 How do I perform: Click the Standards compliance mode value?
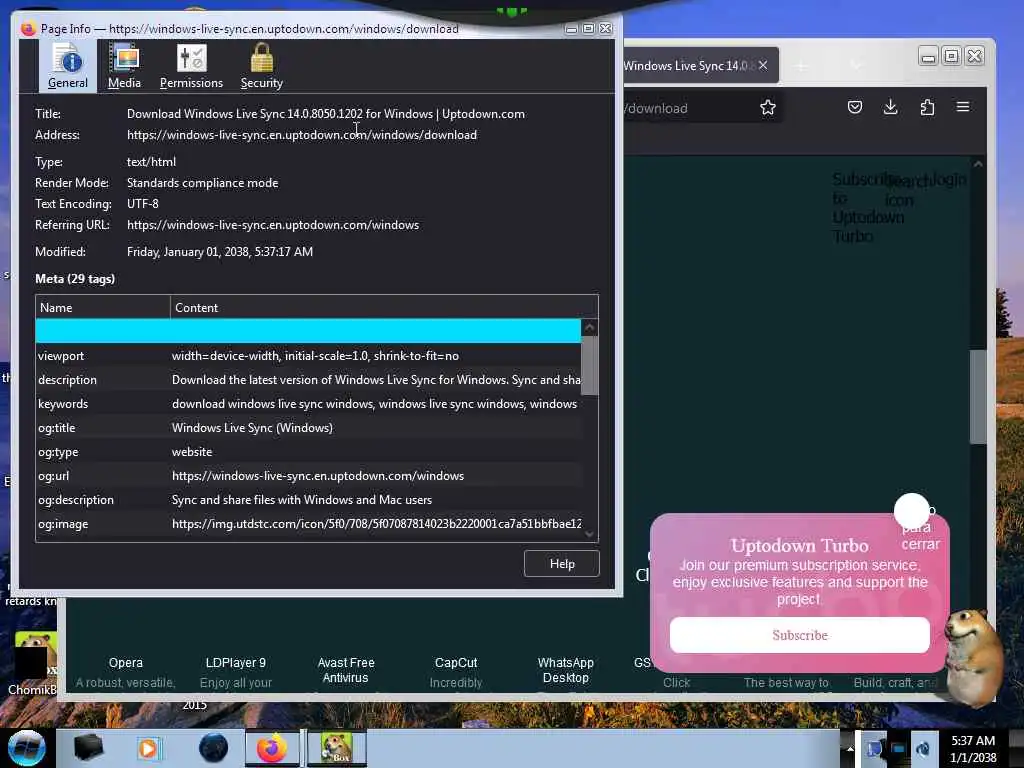point(202,183)
